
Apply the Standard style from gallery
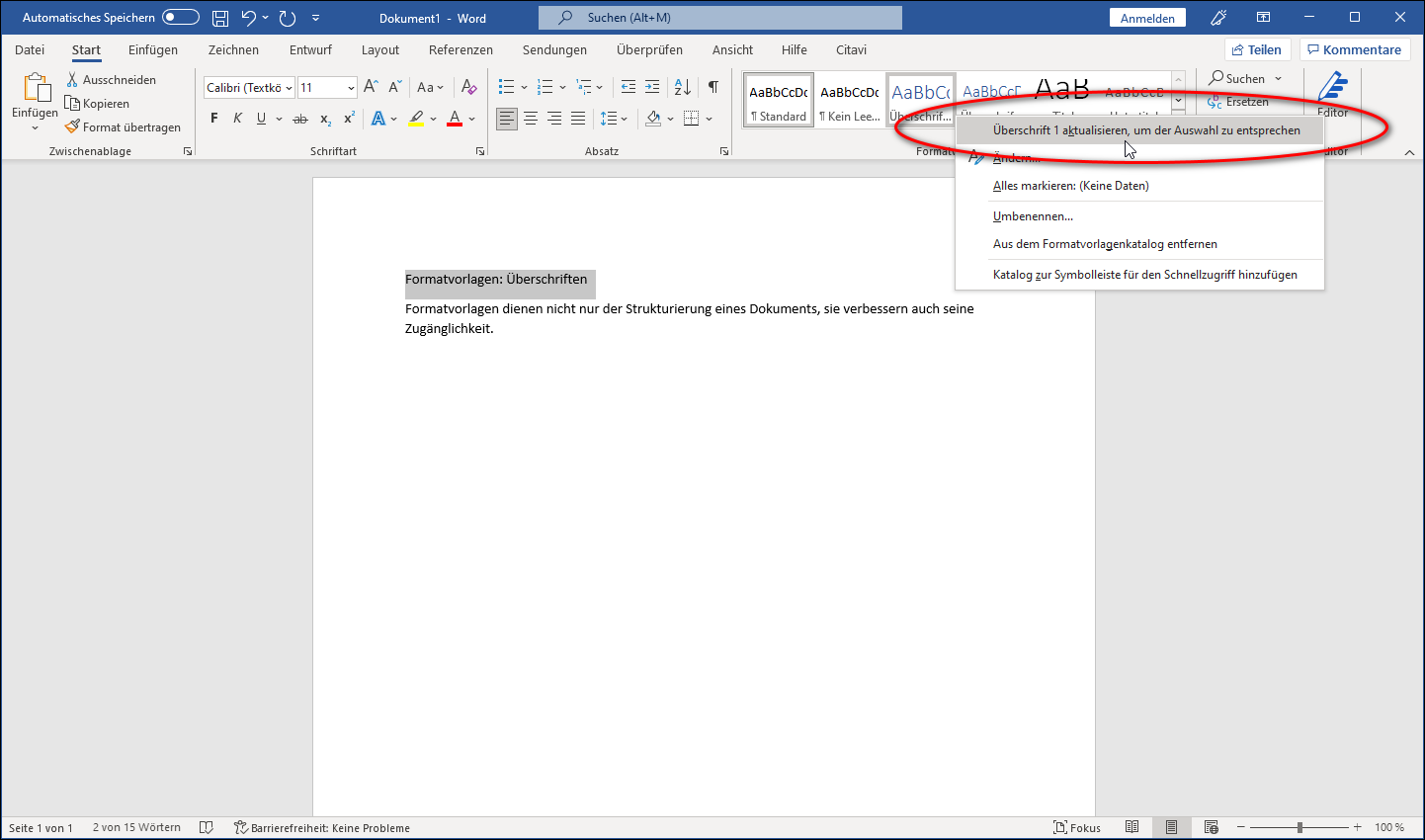(x=779, y=101)
